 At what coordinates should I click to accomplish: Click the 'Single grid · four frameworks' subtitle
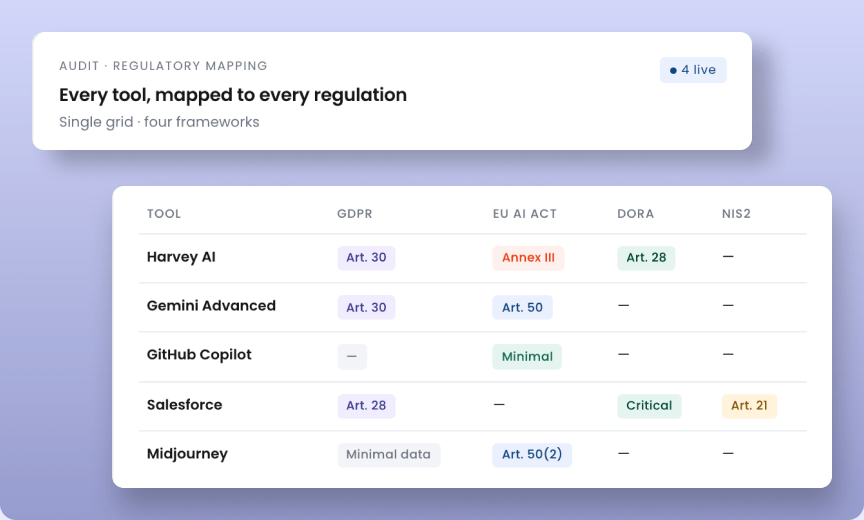159,122
